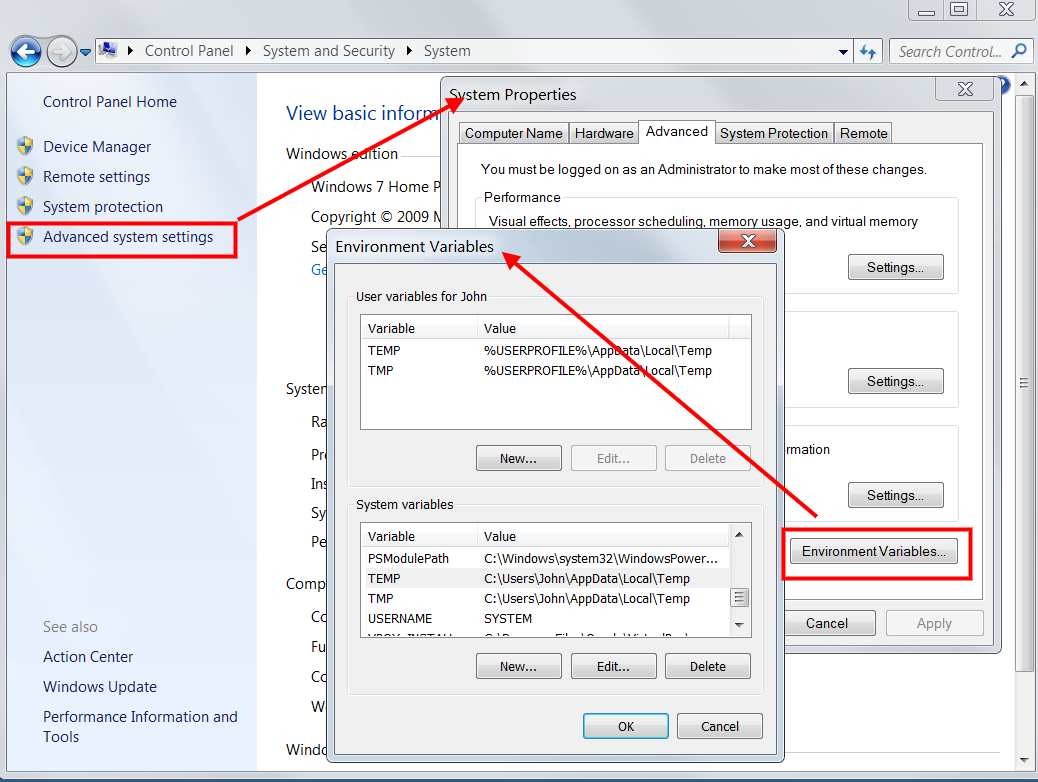Click the shield icon beside Advanced system settings

pyautogui.click(x=25, y=236)
